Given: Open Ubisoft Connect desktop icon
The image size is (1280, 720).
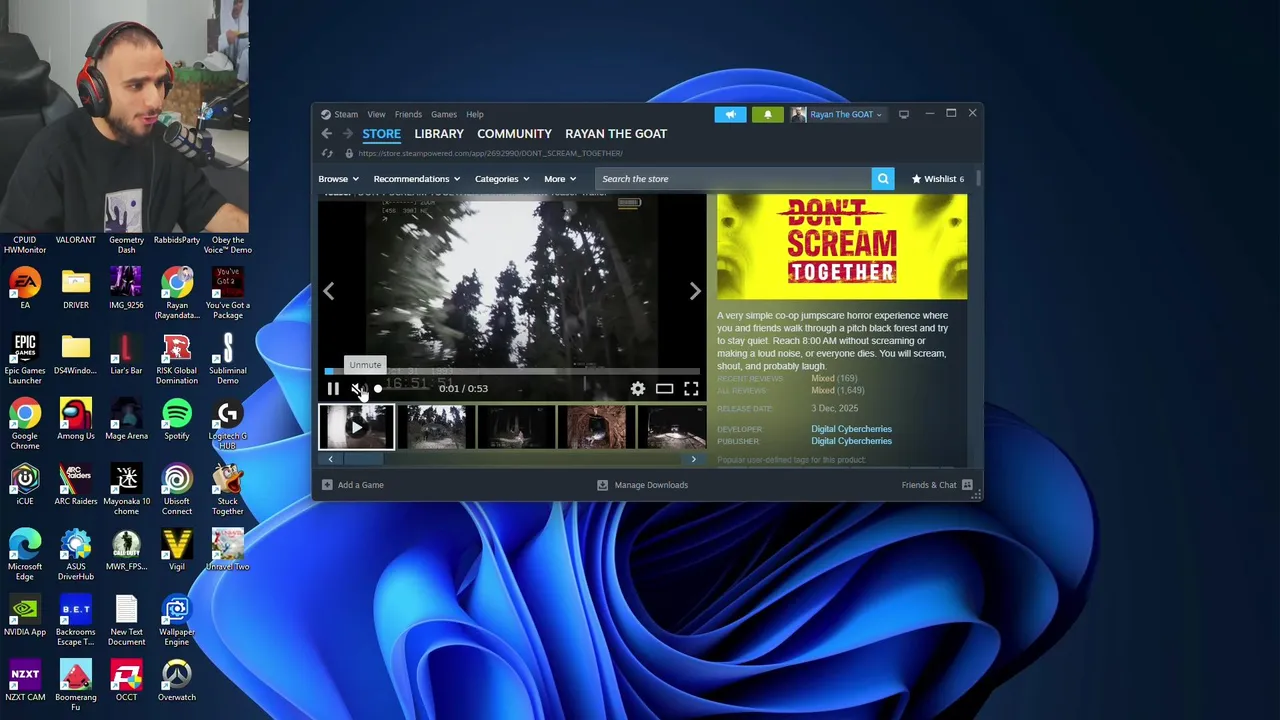Looking at the screenshot, I should coord(177,490).
